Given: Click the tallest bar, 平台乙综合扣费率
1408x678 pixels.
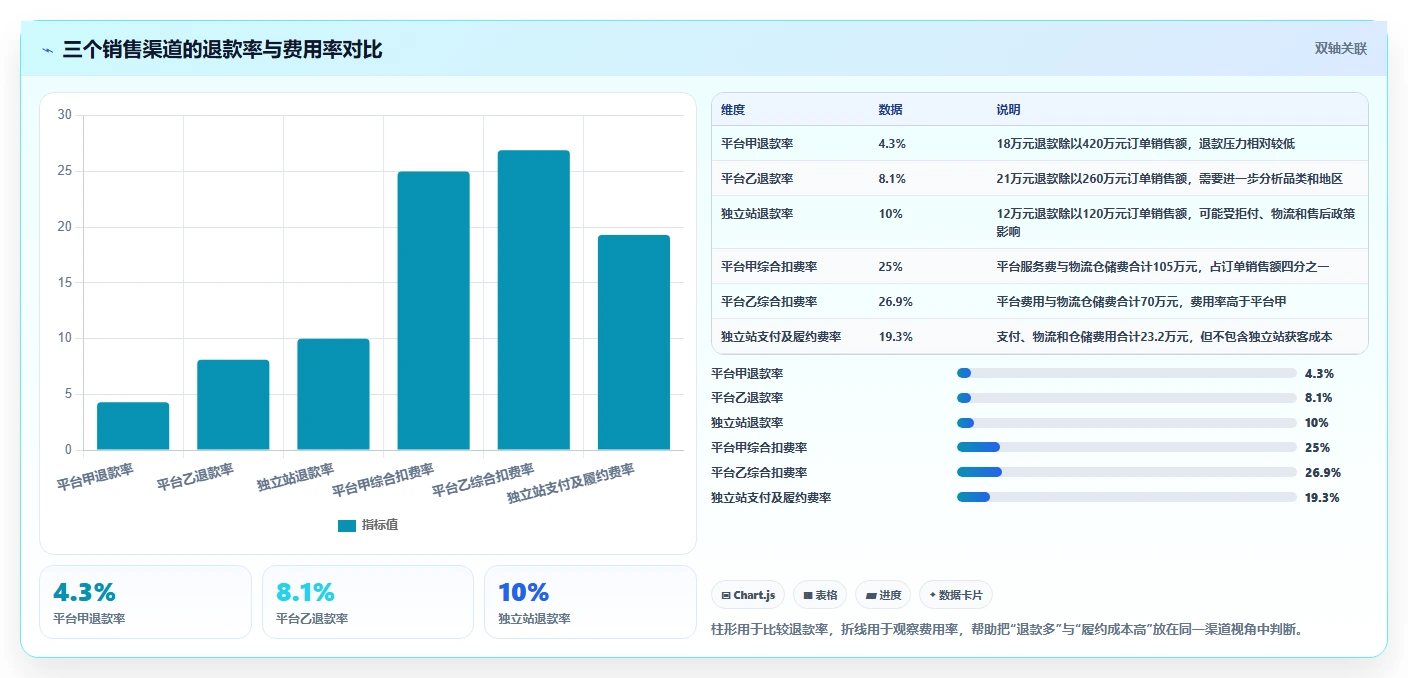Looking at the screenshot, I should click(533, 300).
